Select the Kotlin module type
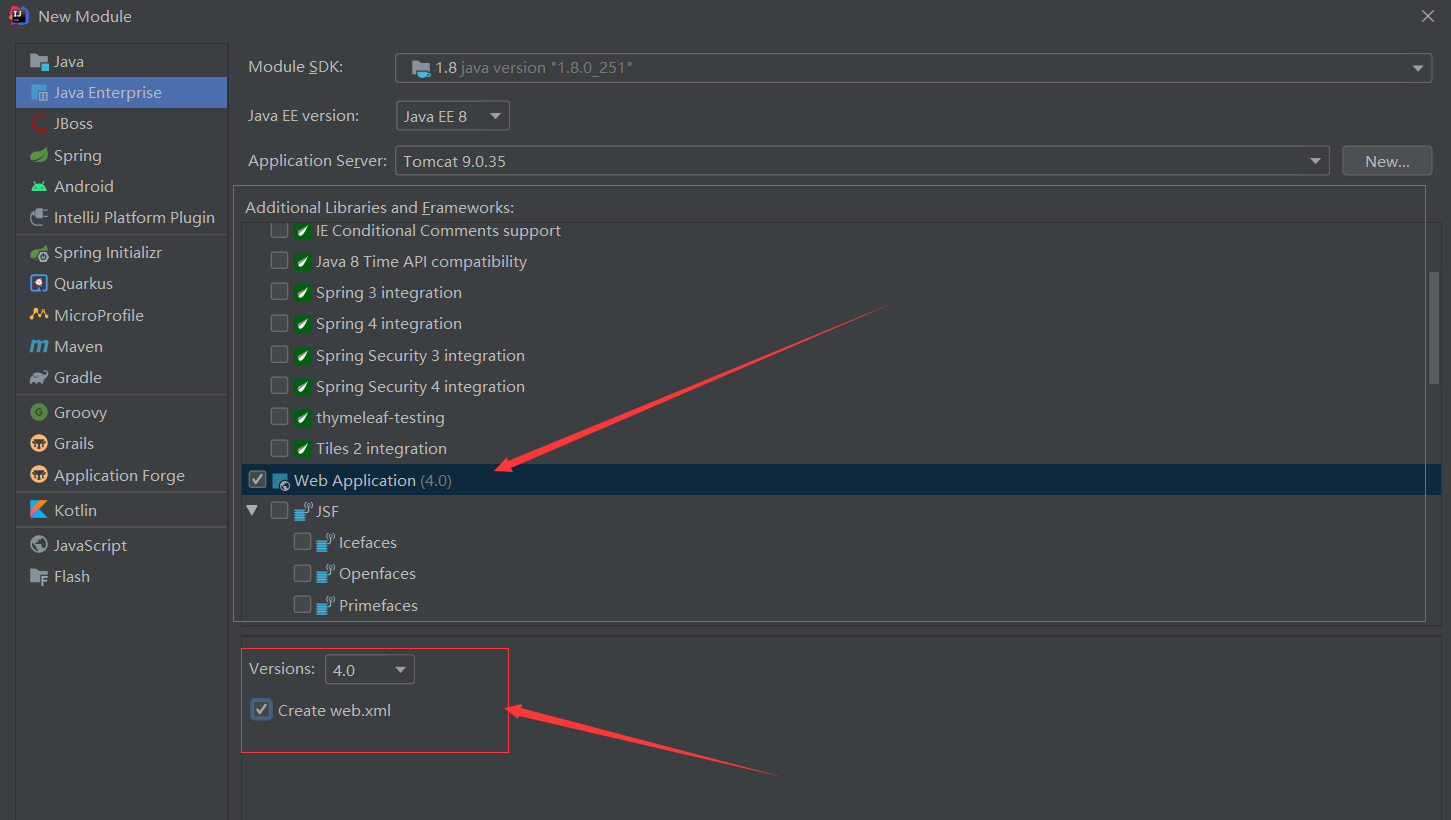The height and width of the screenshot is (820, 1451). pyautogui.click(x=121, y=511)
